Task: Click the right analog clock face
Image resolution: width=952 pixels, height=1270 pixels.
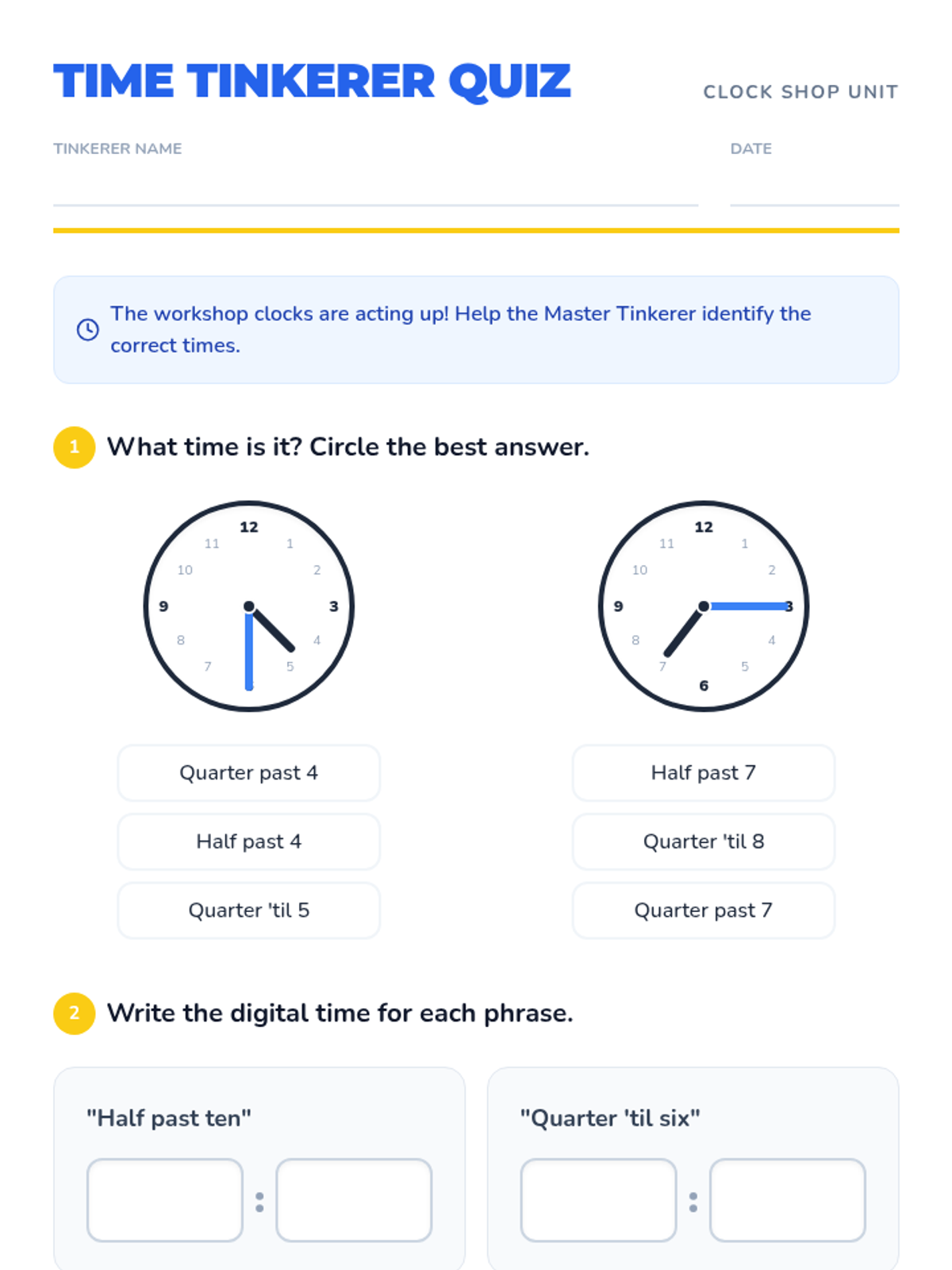Action: pos(704,606)
